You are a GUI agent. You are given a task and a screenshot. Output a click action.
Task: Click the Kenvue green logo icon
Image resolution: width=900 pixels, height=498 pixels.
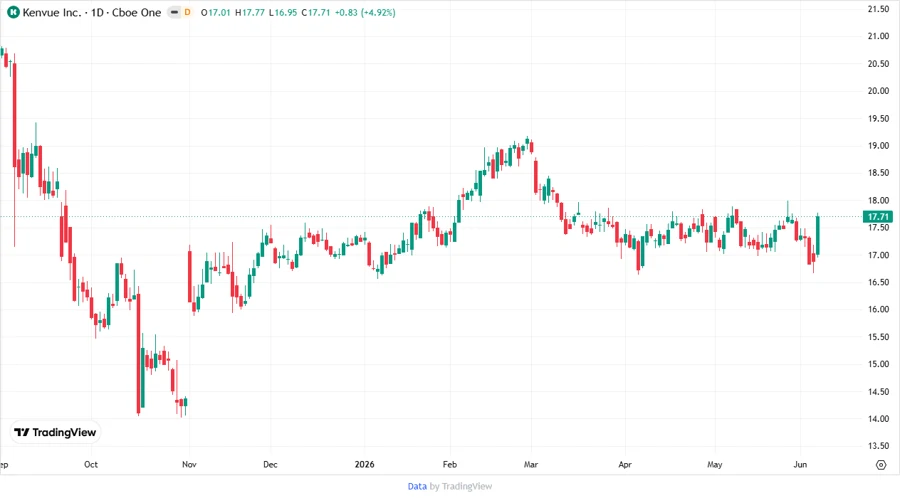pos(13,12)
